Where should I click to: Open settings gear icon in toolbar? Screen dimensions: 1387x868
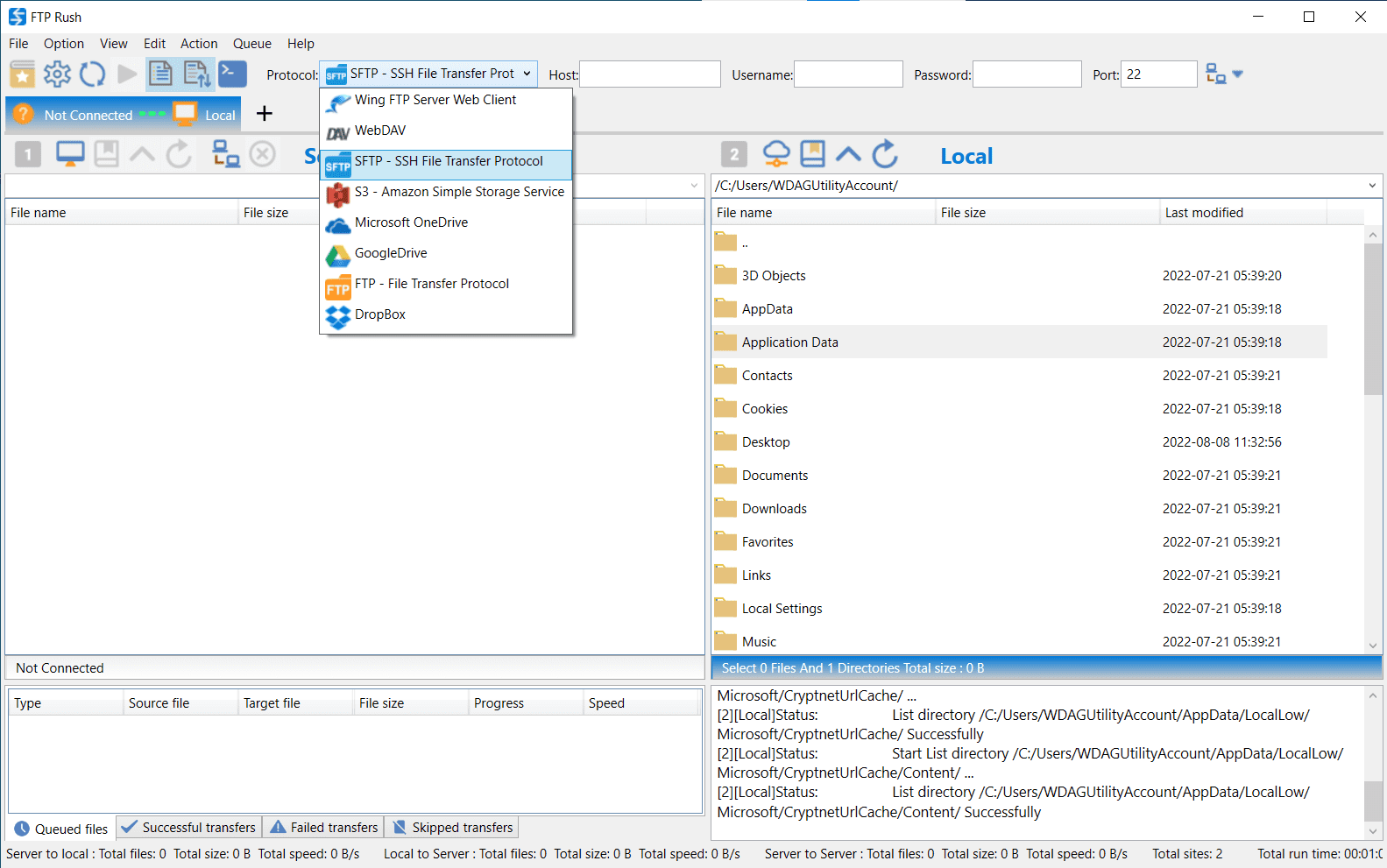point(58,74)
